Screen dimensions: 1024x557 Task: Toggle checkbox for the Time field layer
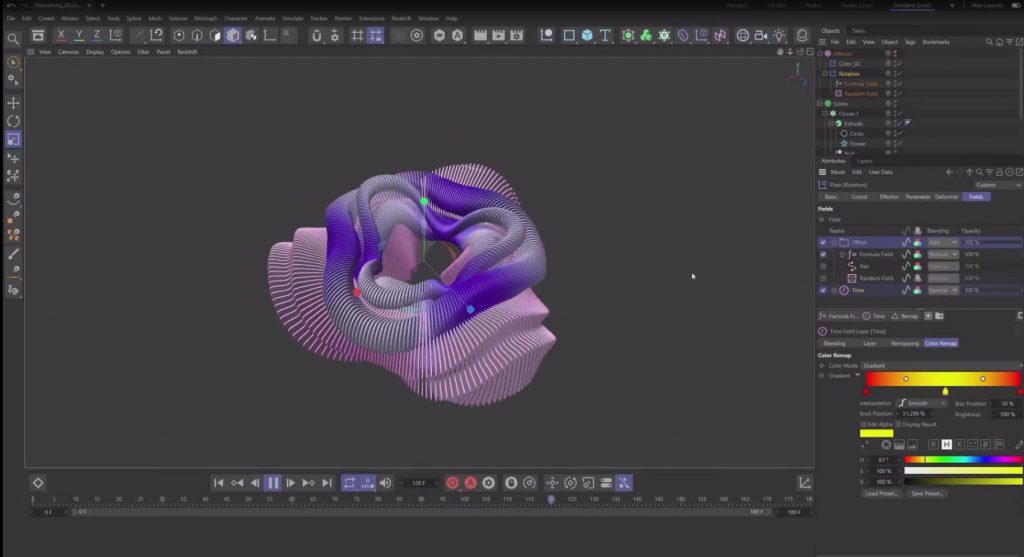[x=823, y=290]
